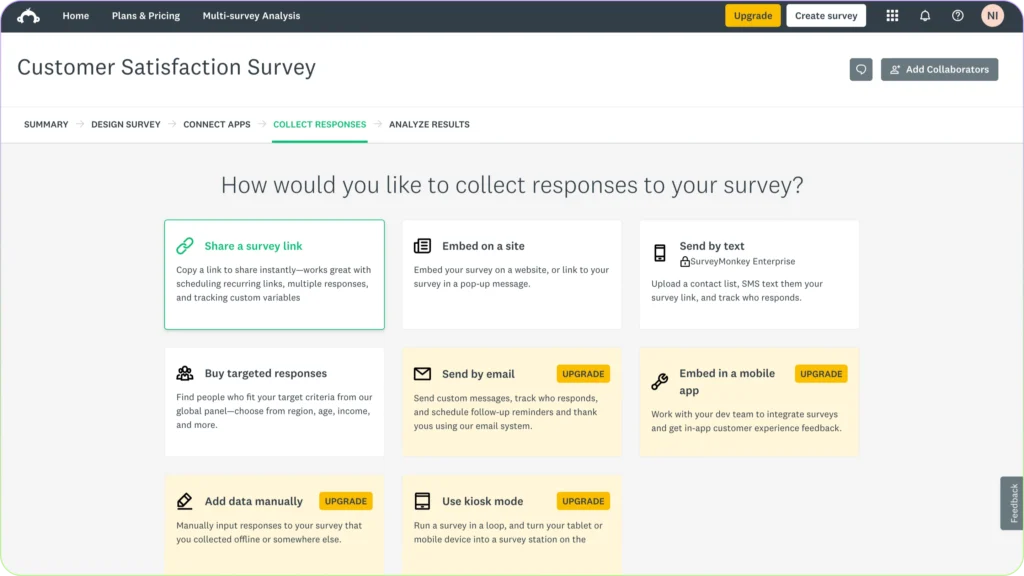Open Plans & Pricing in the top menu

tap(146, 15)
